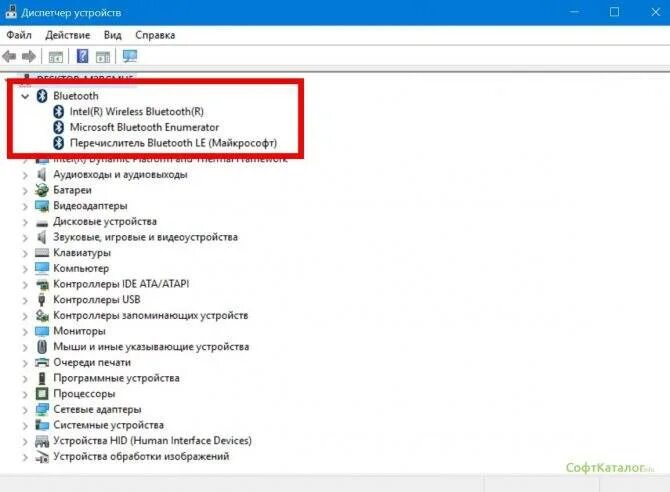Click the Батареи battery icon
The height and width of the screenshot is (492, 670).
tap(41, 190)
